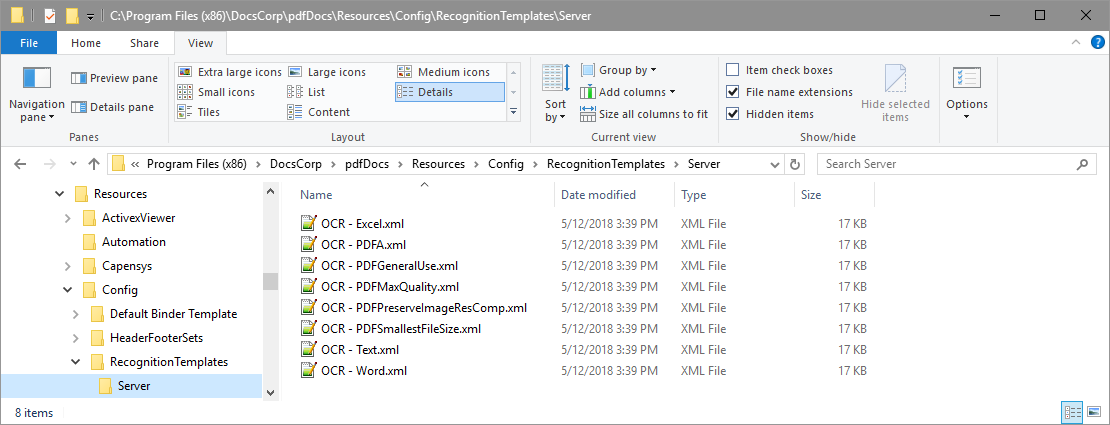Viewport: 1110px width, 425px height.
Task: Switch to large thumbnails view in status bar
Action: (1093, 412)
